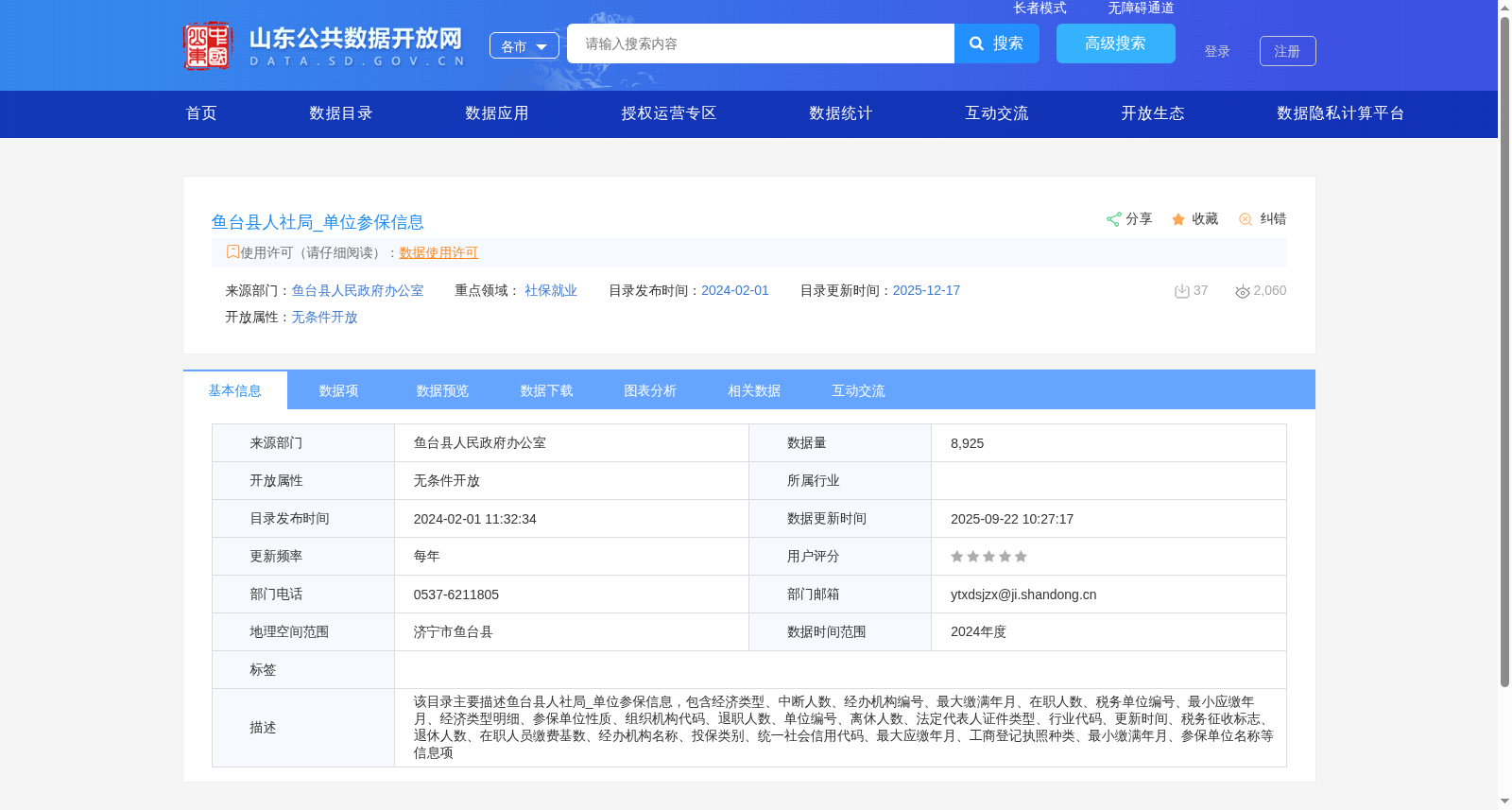Open 数据目录 navigation item
The image size is (1512, 810).
tap(341, 113)
